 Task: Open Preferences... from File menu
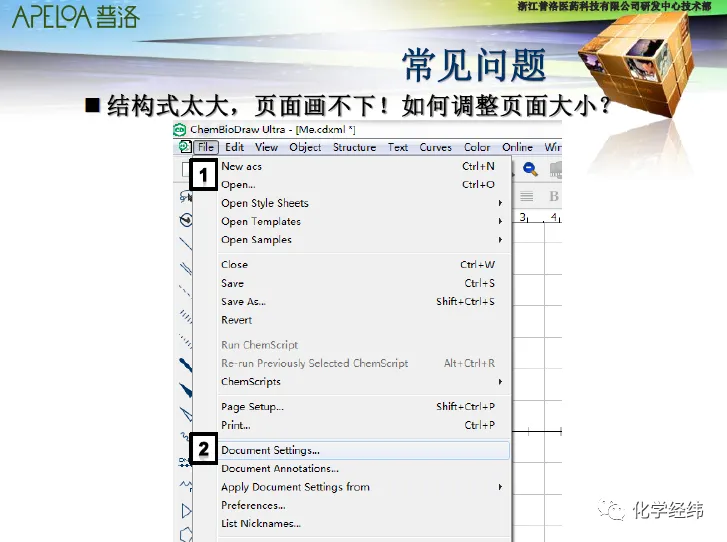click(364, 505)
